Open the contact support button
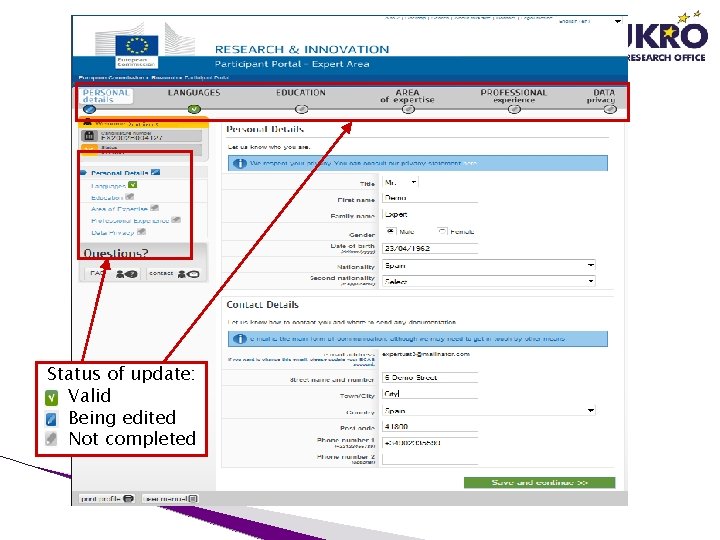Screen dimensions: 720x540 pos(174,274)
